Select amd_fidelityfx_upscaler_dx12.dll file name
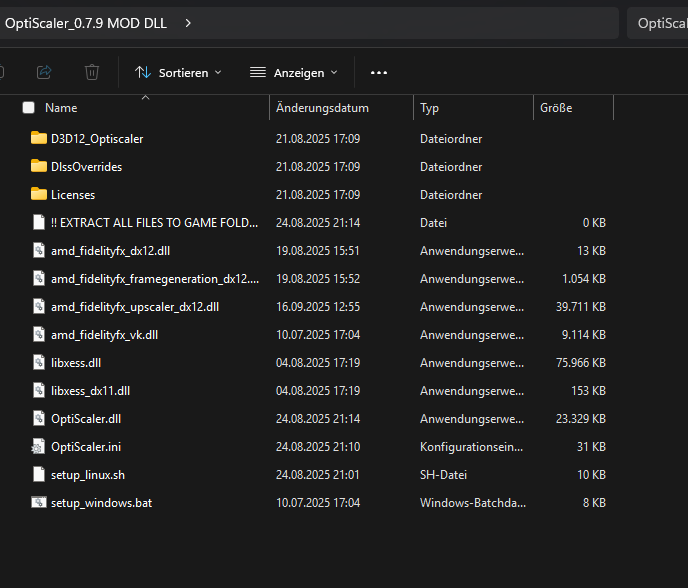Viewport: 688px width, 588px height. tap(135, 307)
